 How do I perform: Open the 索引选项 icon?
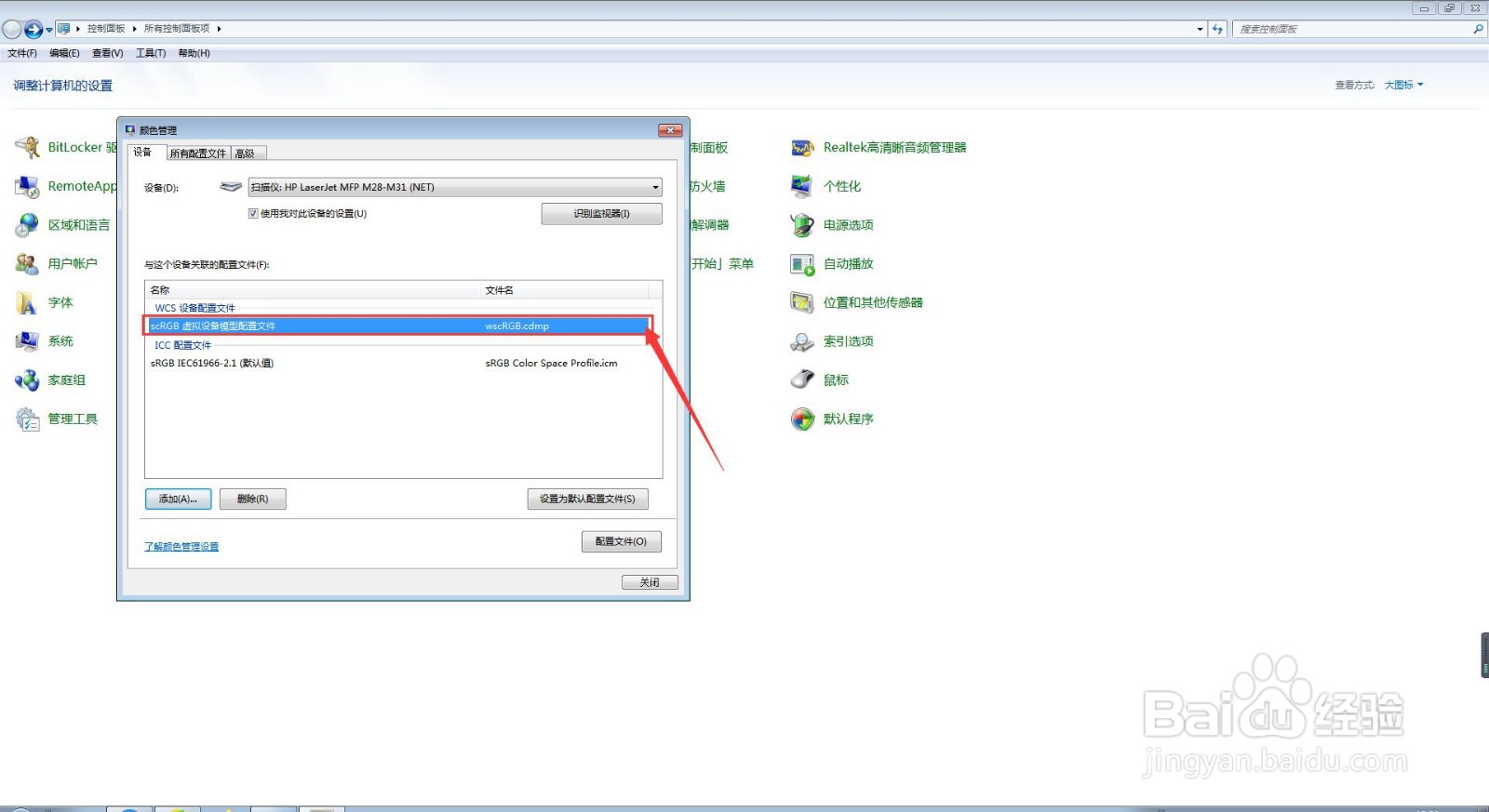tap(802, 341)
